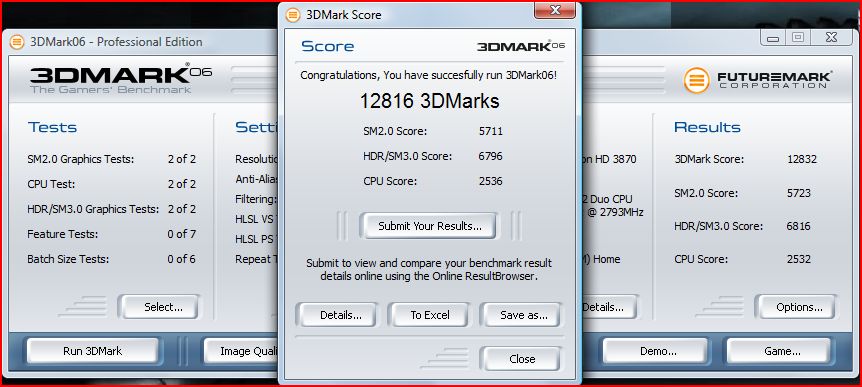Click the 12816 3DMarks score text
The image size is (862, 387).
[429, 101]
